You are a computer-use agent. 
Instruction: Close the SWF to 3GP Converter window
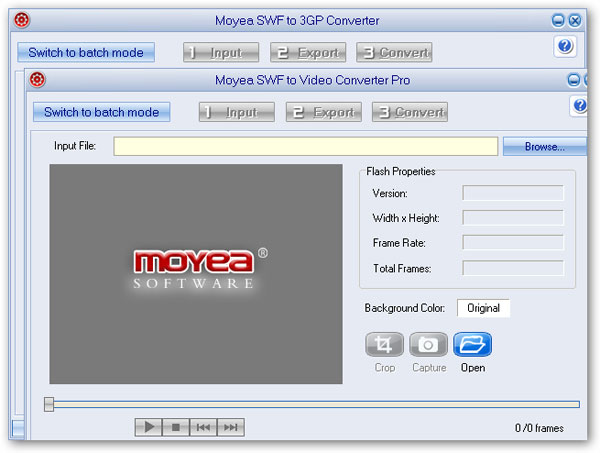pyautogui.click(x=575, y=20)
